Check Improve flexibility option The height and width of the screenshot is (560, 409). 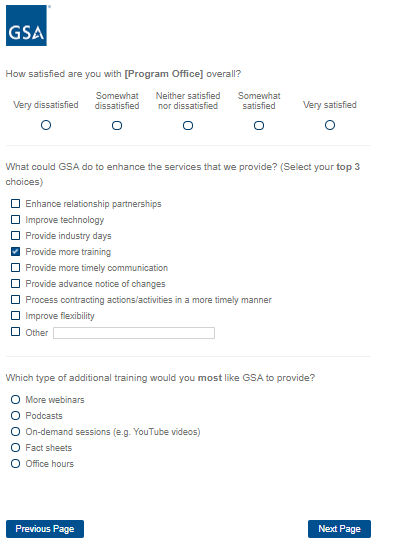[15, 315]
